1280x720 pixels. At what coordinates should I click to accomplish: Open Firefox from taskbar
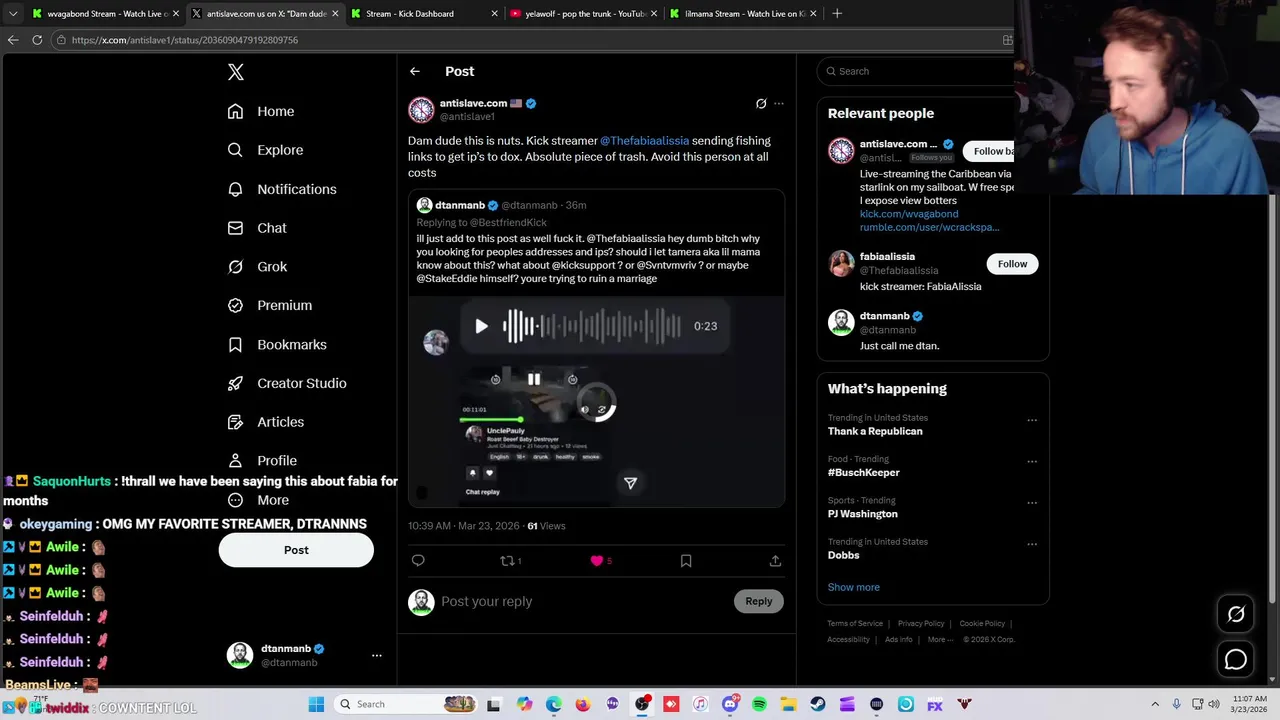[583, 704]
